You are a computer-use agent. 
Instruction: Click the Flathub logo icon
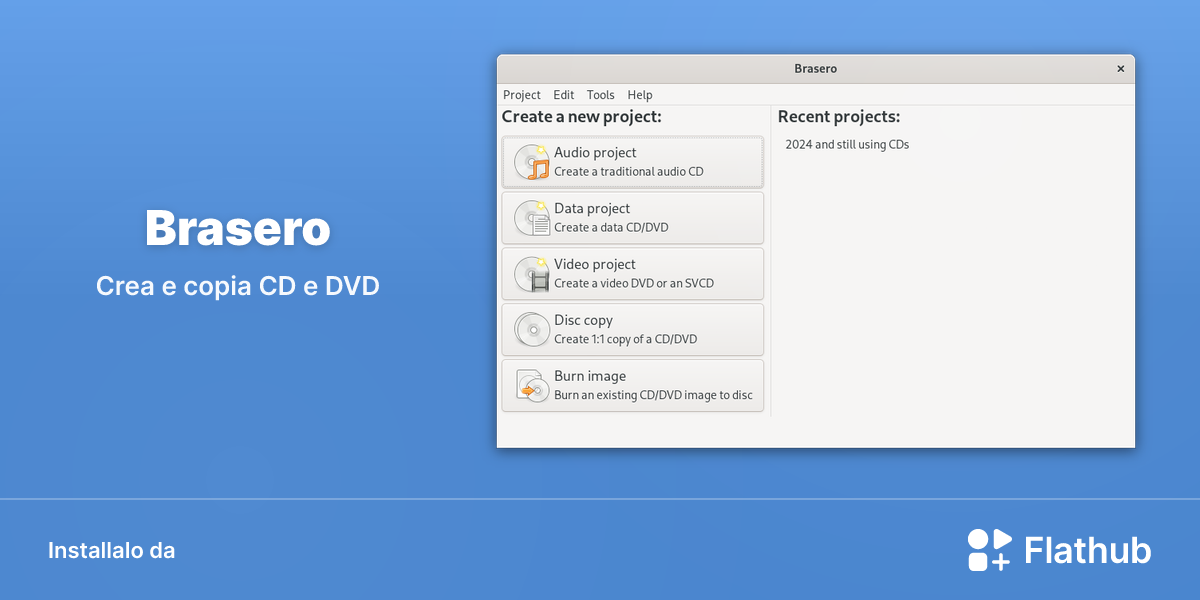point(990,550)
